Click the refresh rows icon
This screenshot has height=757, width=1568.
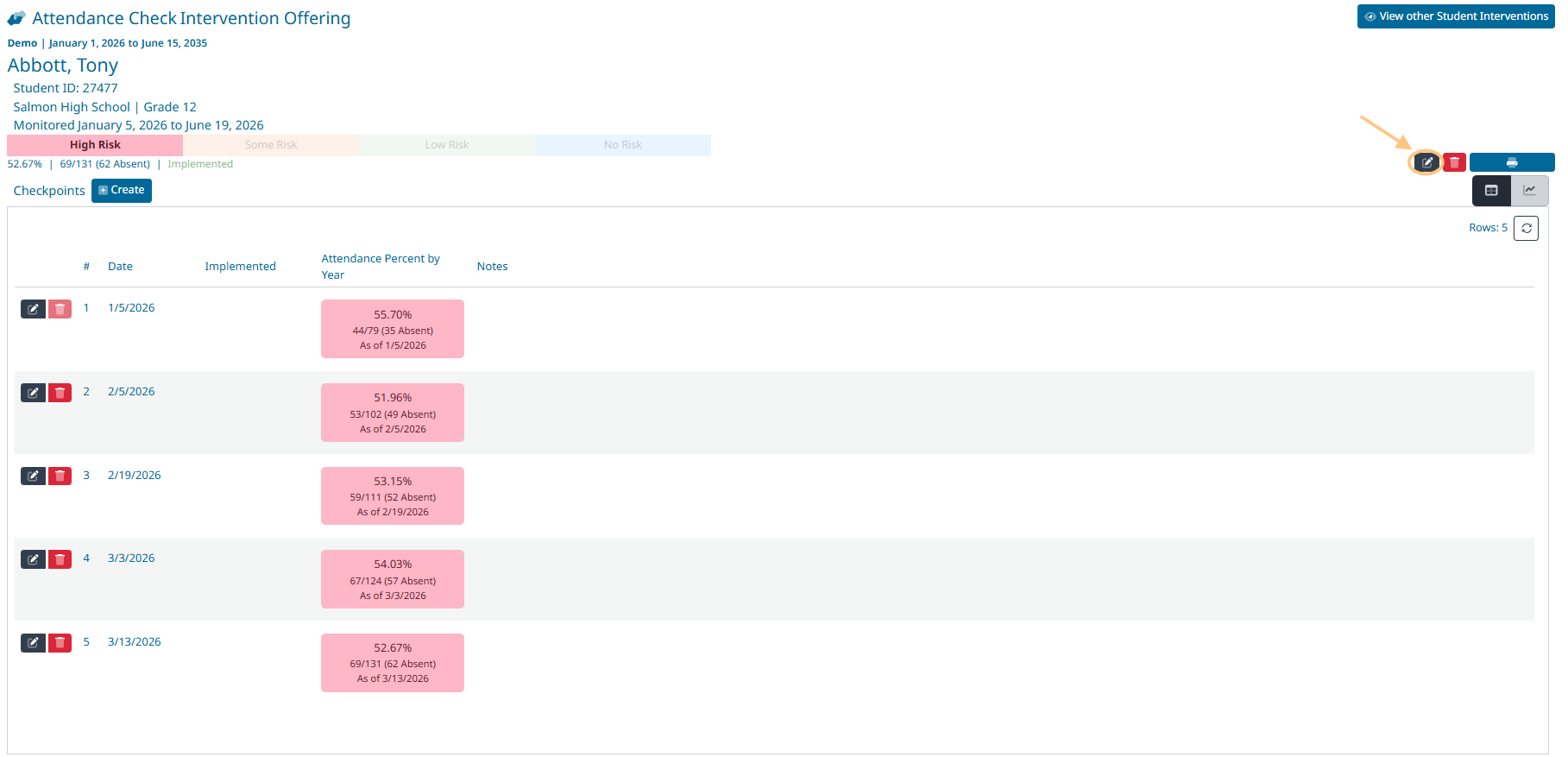pyautogui.click(x=1526, y=228)
